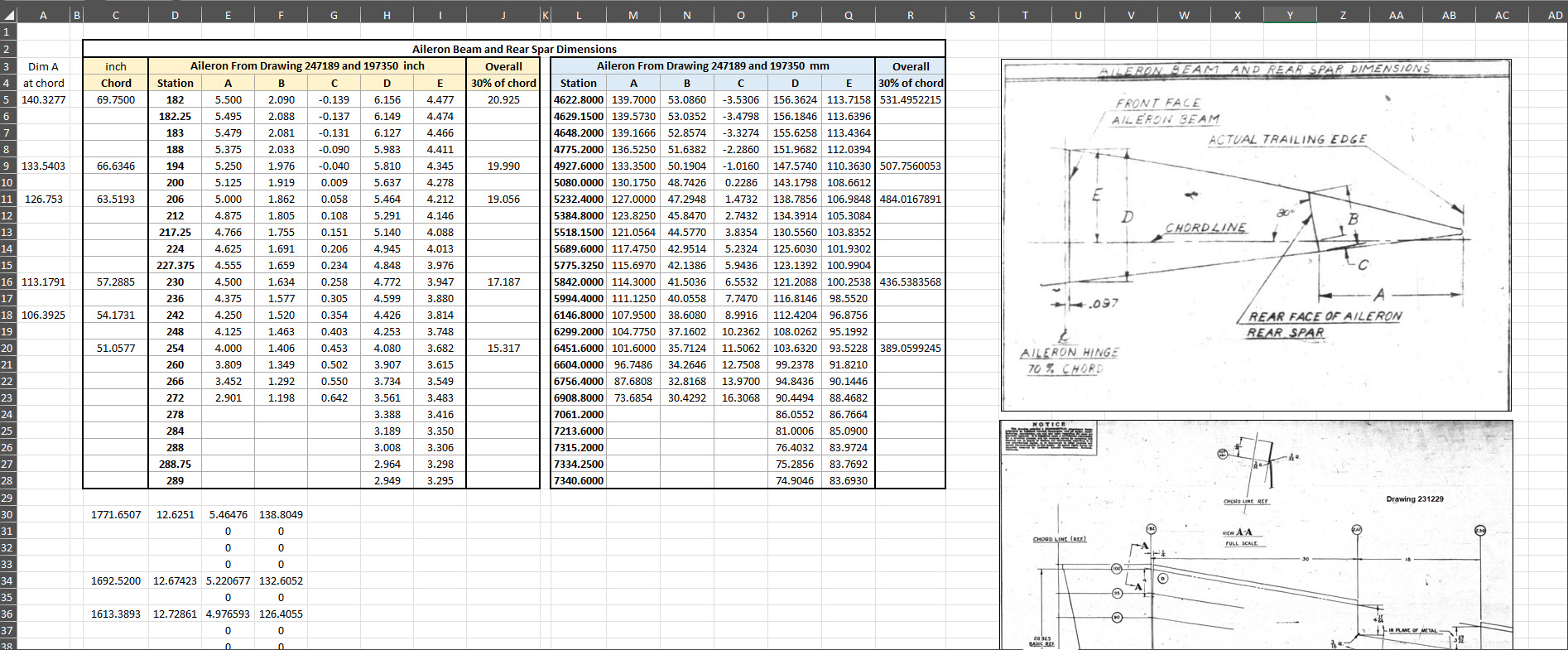Click the cell showing 20.925
Viewport: 1568px width, 650px height.
[x=503, y=99]
